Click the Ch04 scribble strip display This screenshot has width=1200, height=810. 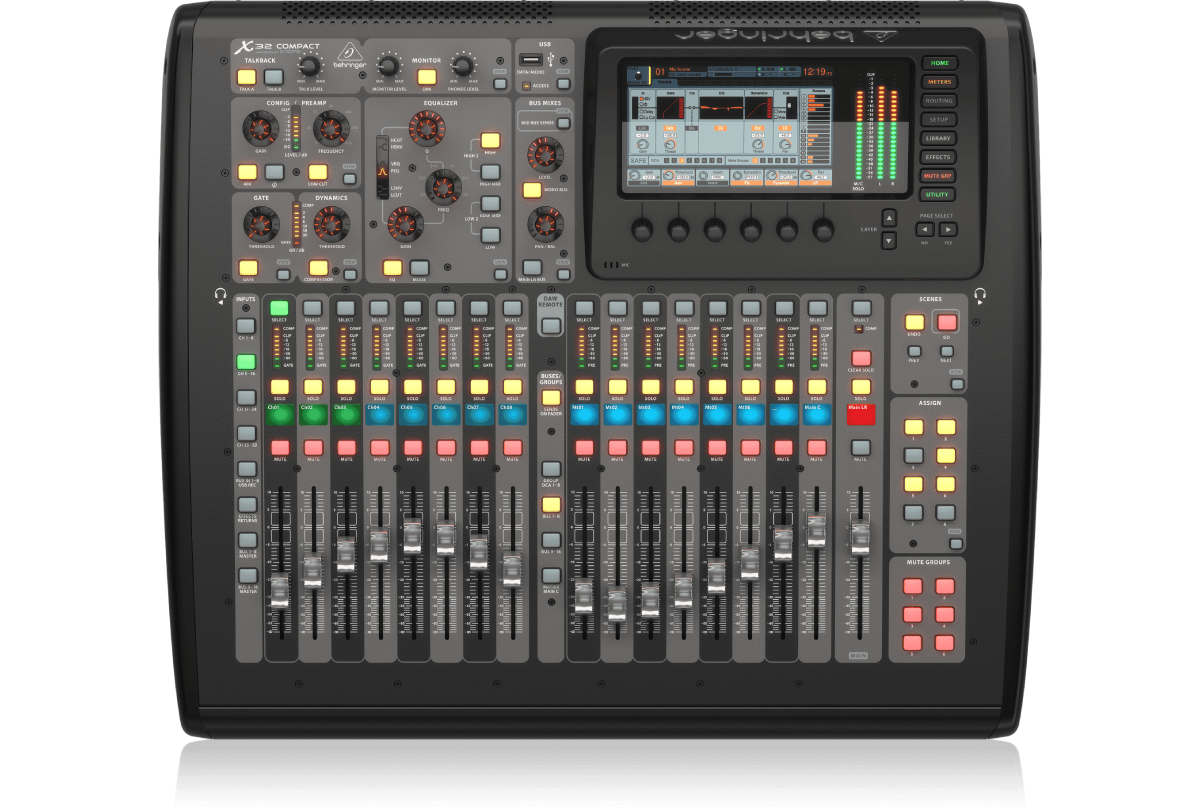click(x=378, y=416)
